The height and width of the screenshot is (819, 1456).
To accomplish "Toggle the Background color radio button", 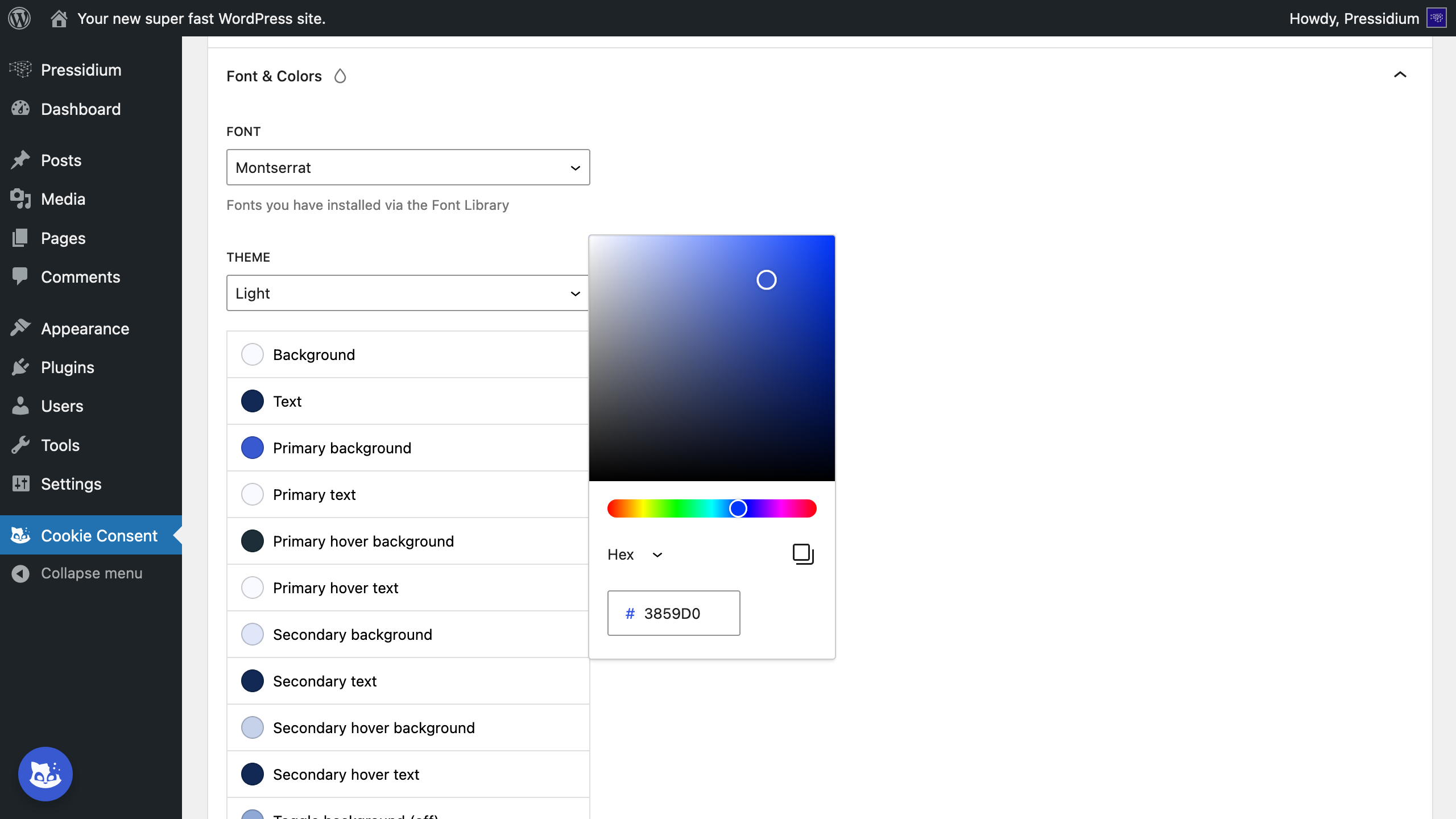I will pos(252,354).
